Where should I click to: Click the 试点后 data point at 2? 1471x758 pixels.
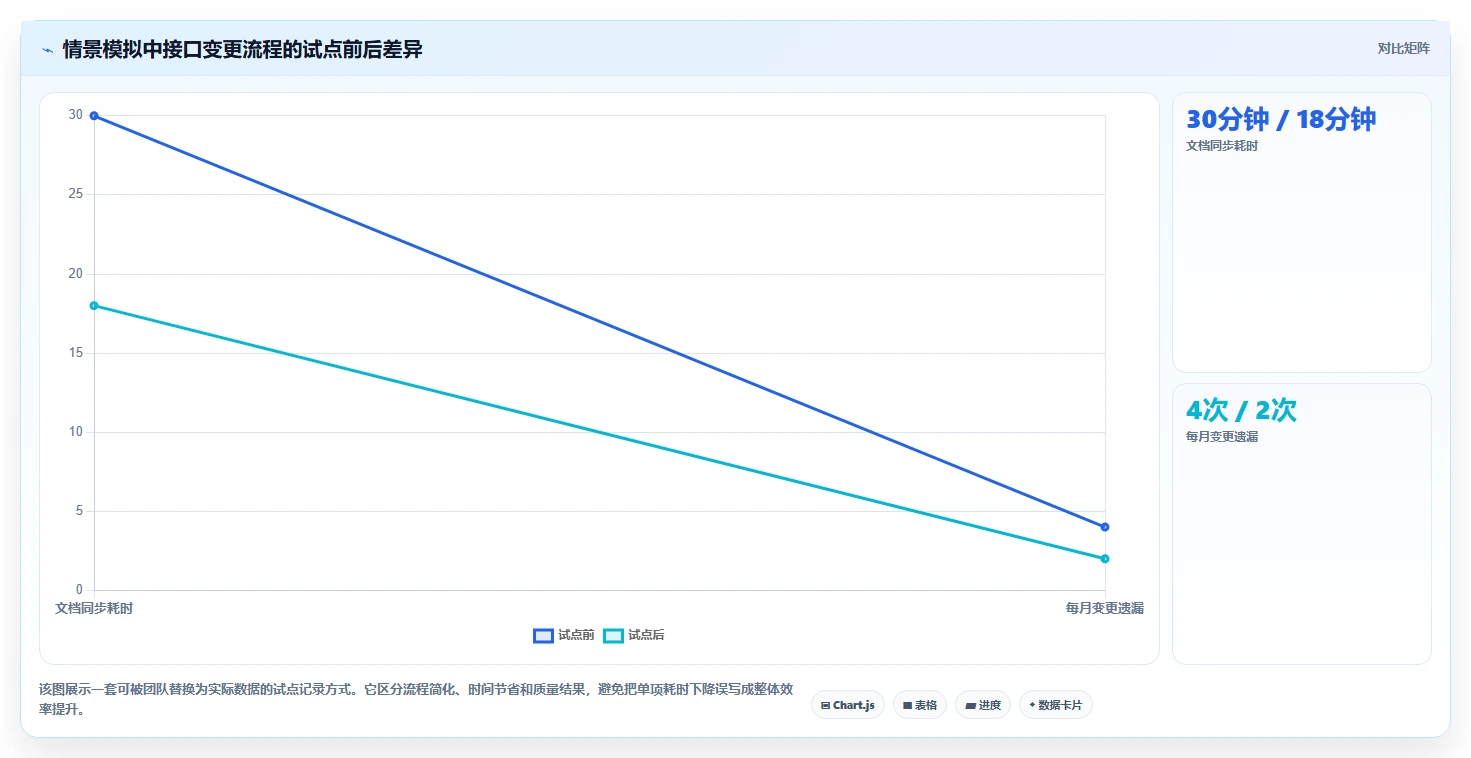click(x=1105, y=558)
